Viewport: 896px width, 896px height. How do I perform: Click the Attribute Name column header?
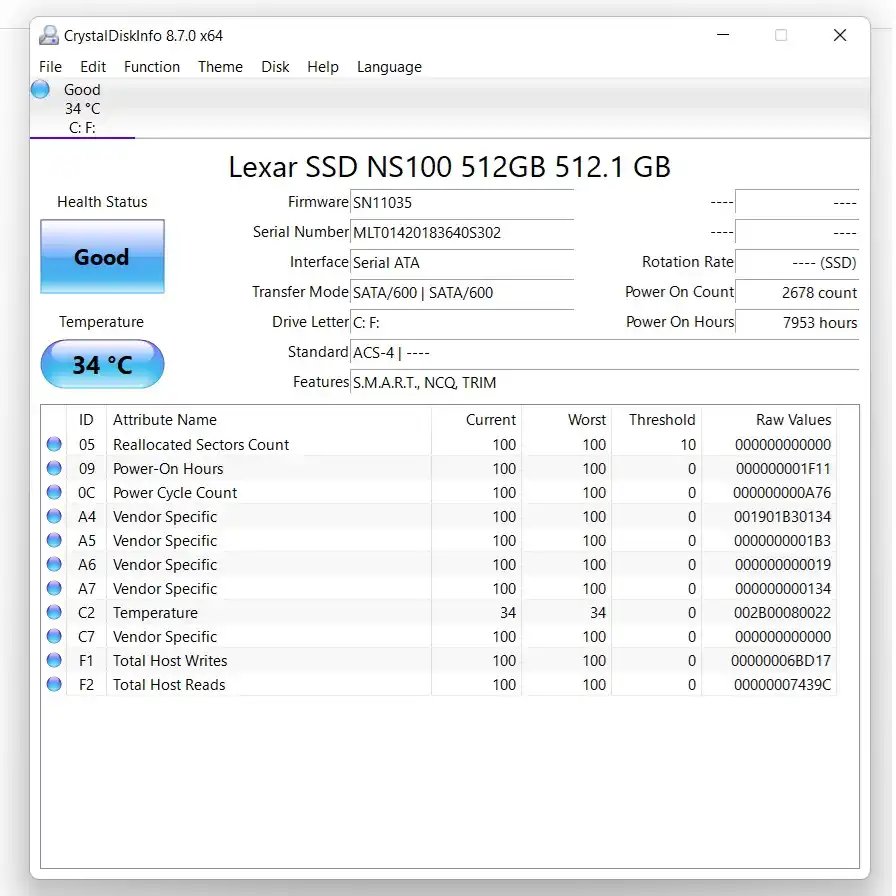pyautogui.click(x=165, y=419)
